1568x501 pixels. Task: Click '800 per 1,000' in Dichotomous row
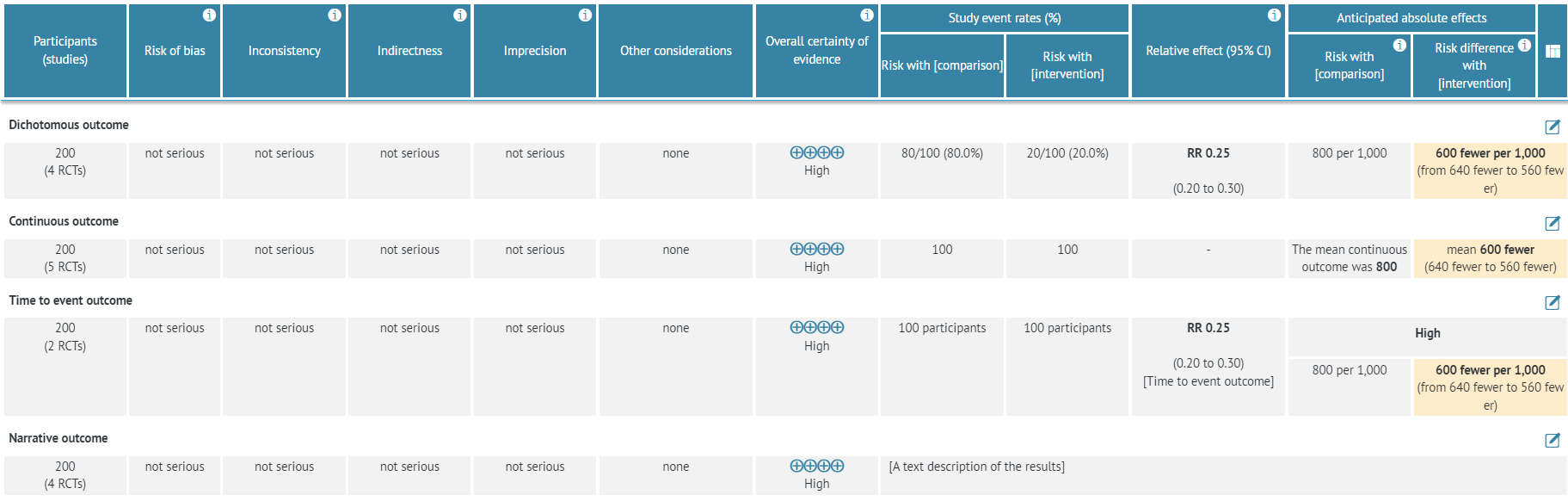coord(1350,170)
